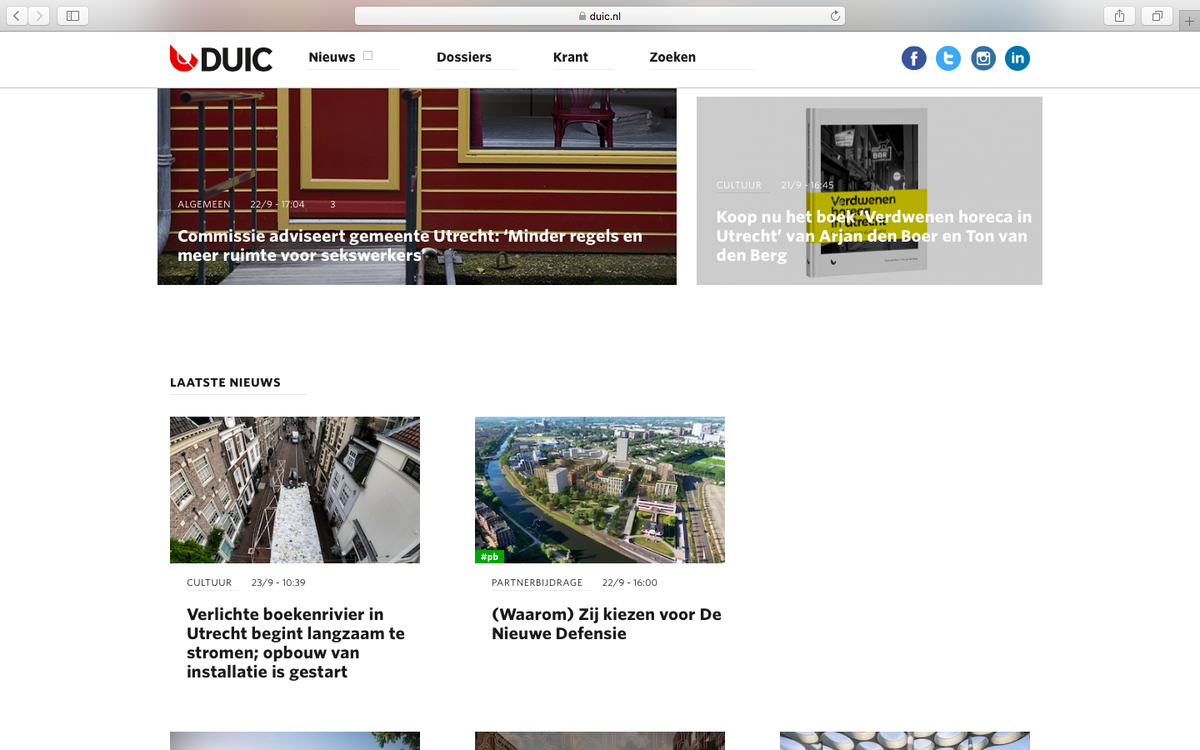Screen dimensions: 1200x750
Task: Expand the small square beside Nieuws
Action: tap(368, 56)
